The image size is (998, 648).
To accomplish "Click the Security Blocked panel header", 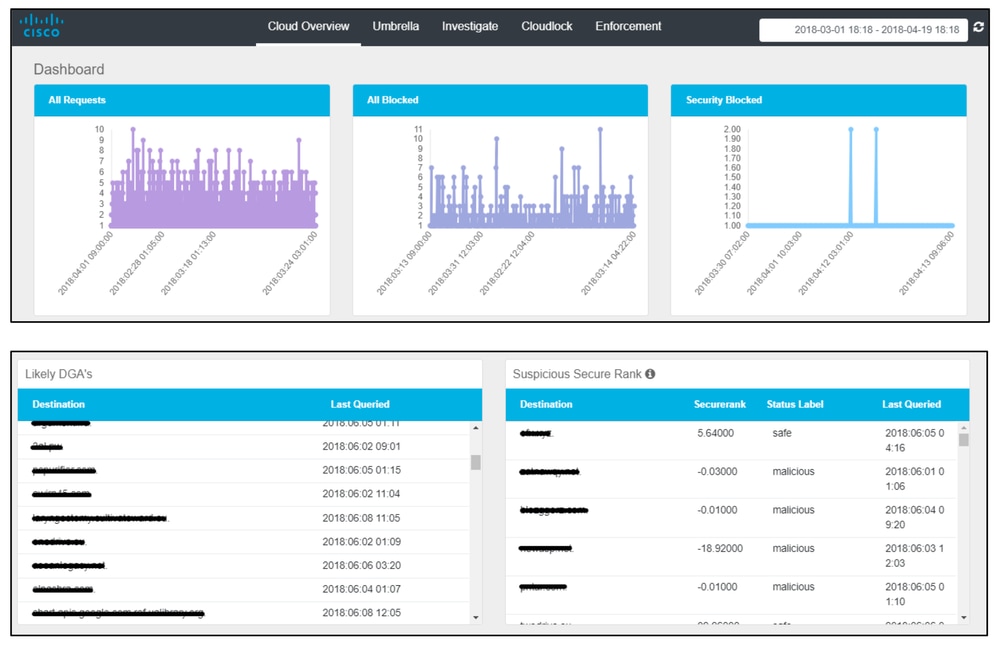I will [819, 100].
